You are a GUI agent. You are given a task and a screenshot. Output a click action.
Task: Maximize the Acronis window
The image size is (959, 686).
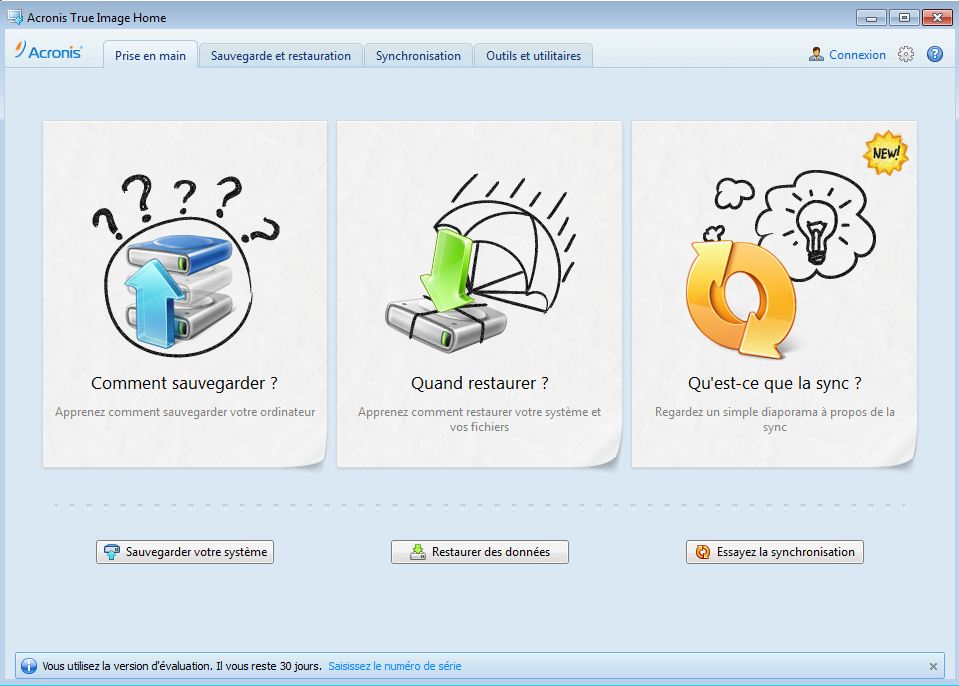904,18
